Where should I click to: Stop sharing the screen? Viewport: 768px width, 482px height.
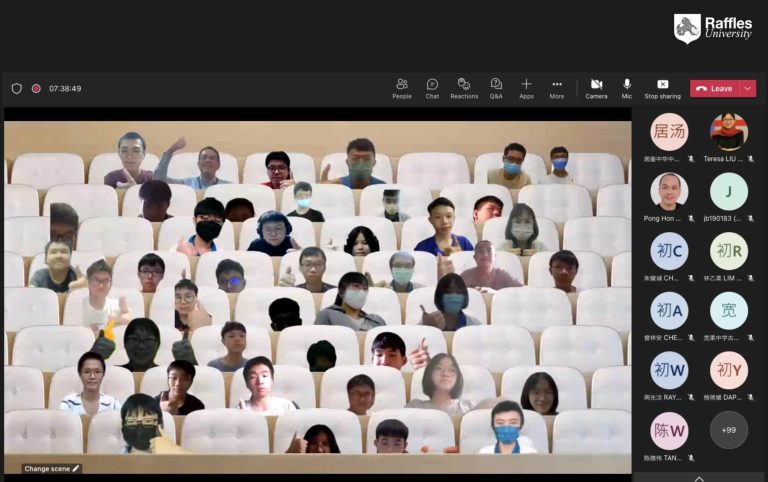pyautogui.click(x=662, y=88)
